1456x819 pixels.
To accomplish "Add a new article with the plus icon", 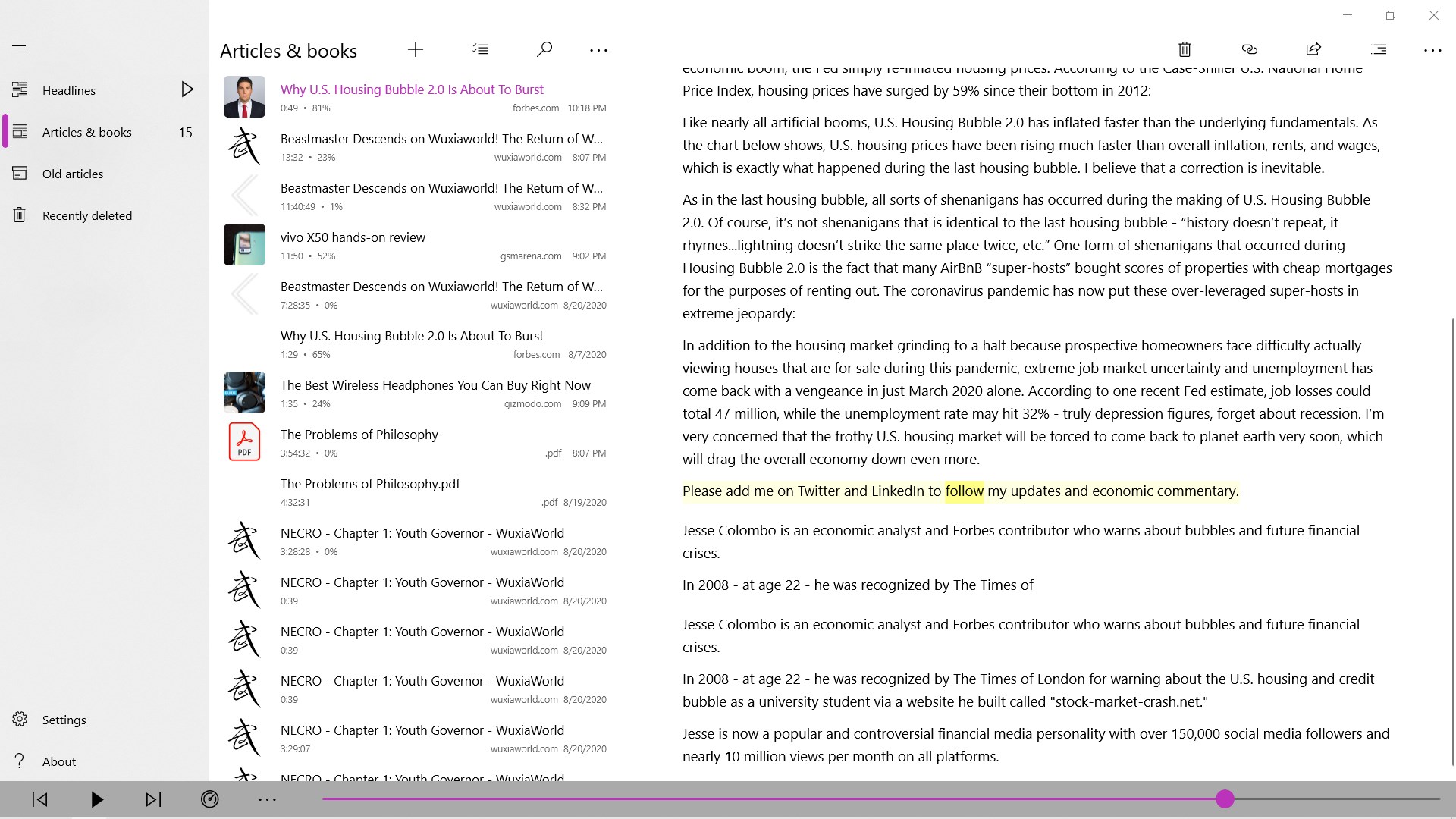I will [416, 49].
